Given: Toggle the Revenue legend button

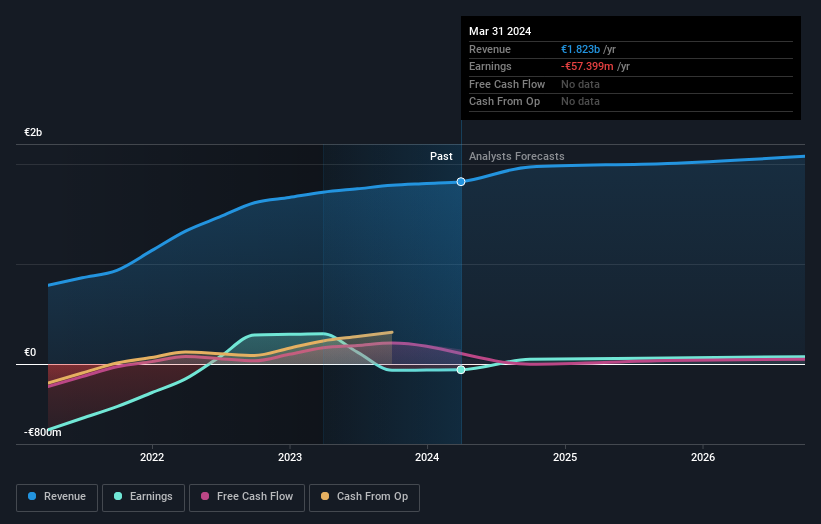Looking at the screenshot, I should 57,497.
